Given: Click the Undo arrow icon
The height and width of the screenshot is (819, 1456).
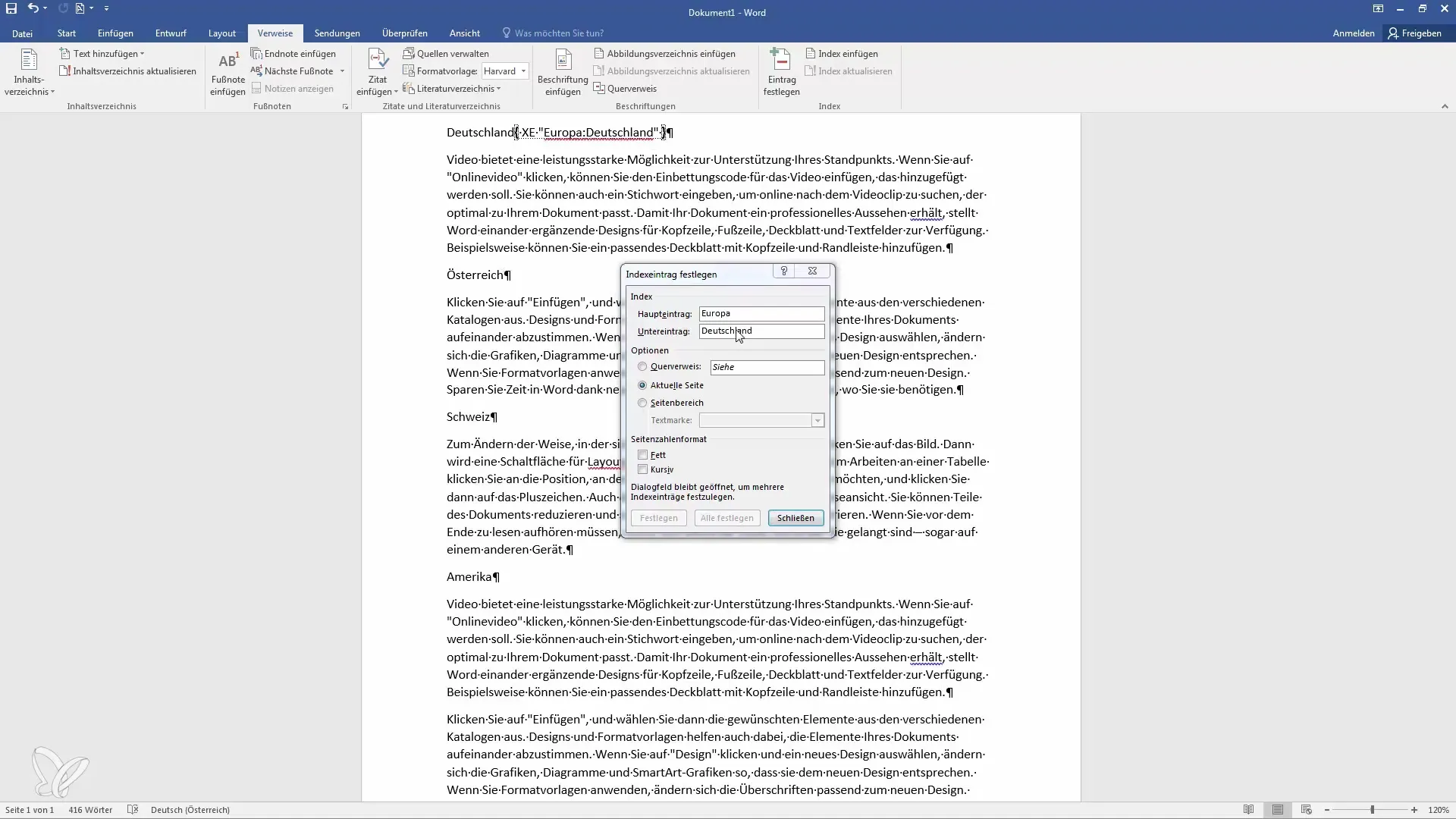Looking at the screenshot, I should 33,8.
